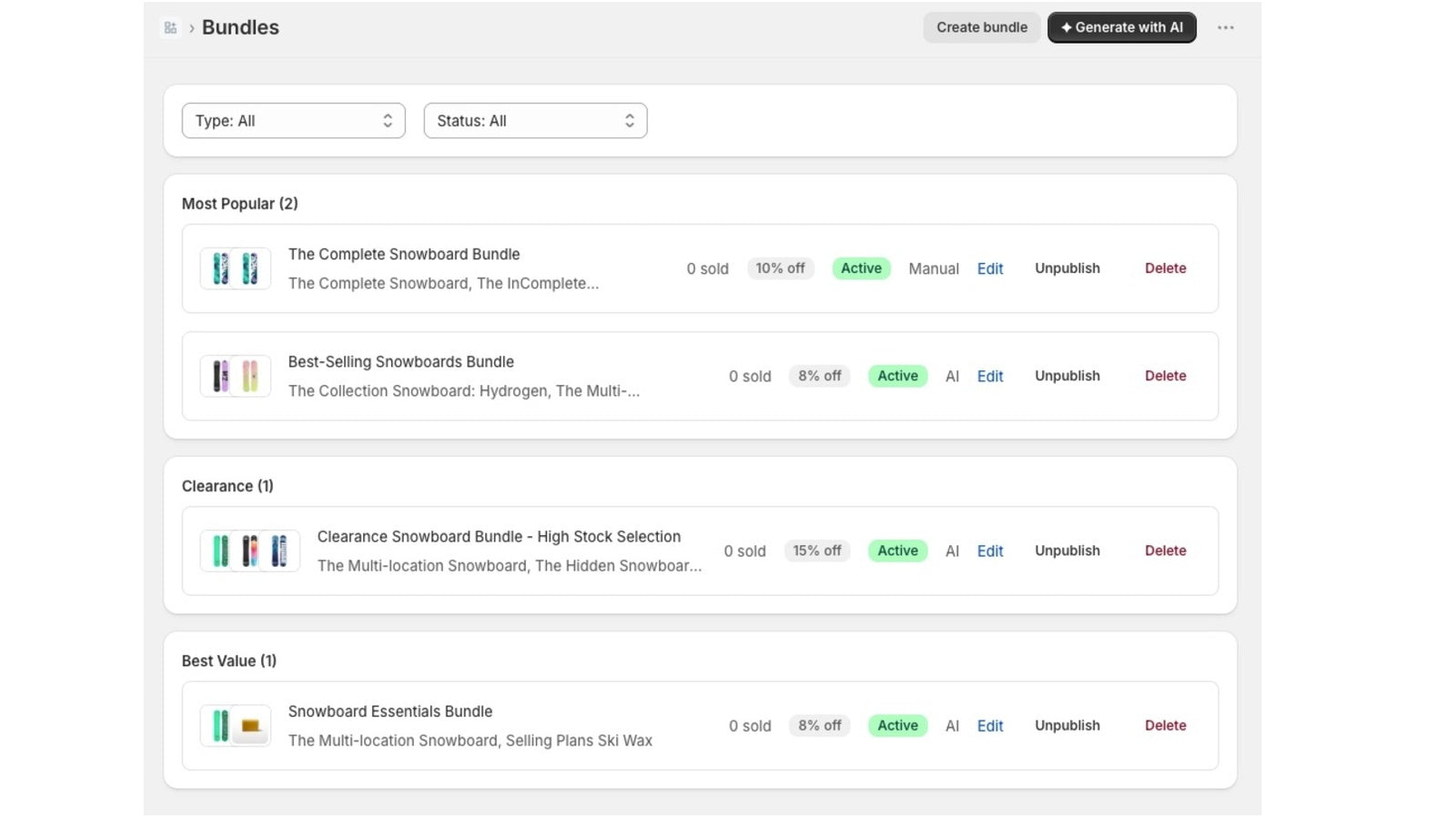Open the Status: All dropdown

pos(535,121)
